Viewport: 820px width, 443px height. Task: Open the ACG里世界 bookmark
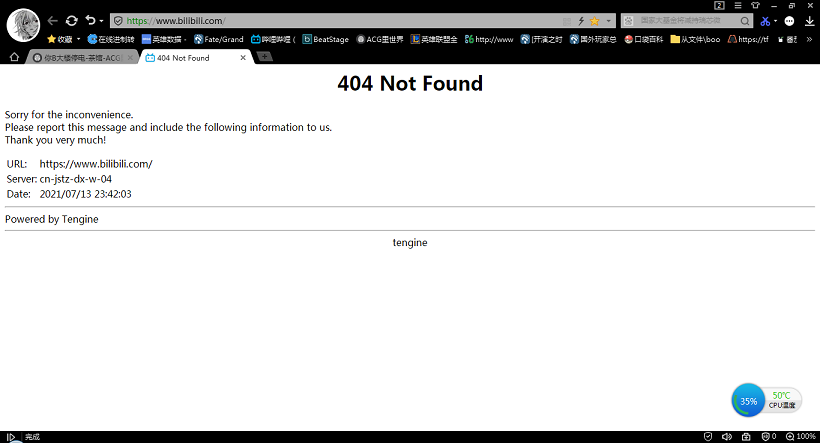pyautogui.click(x=380, y=39)
